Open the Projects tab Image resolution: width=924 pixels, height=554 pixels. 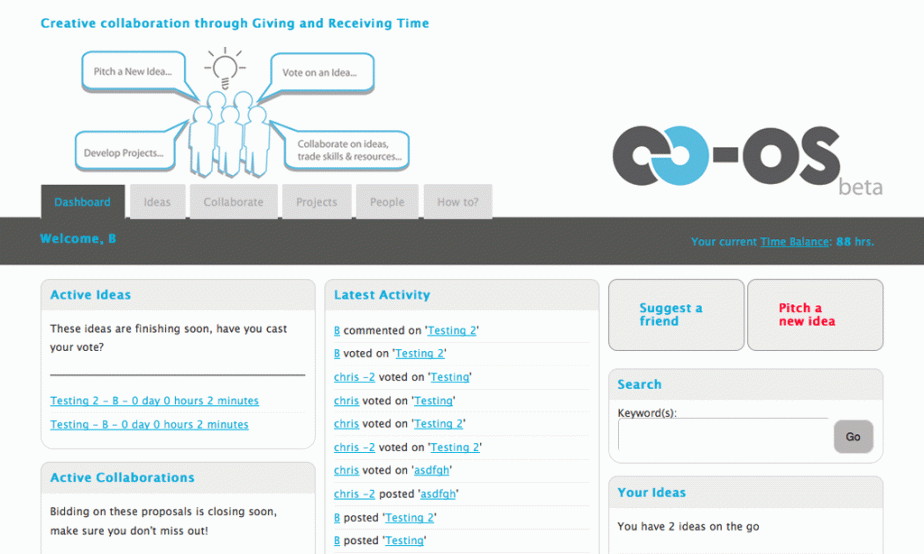coord(316,202)
